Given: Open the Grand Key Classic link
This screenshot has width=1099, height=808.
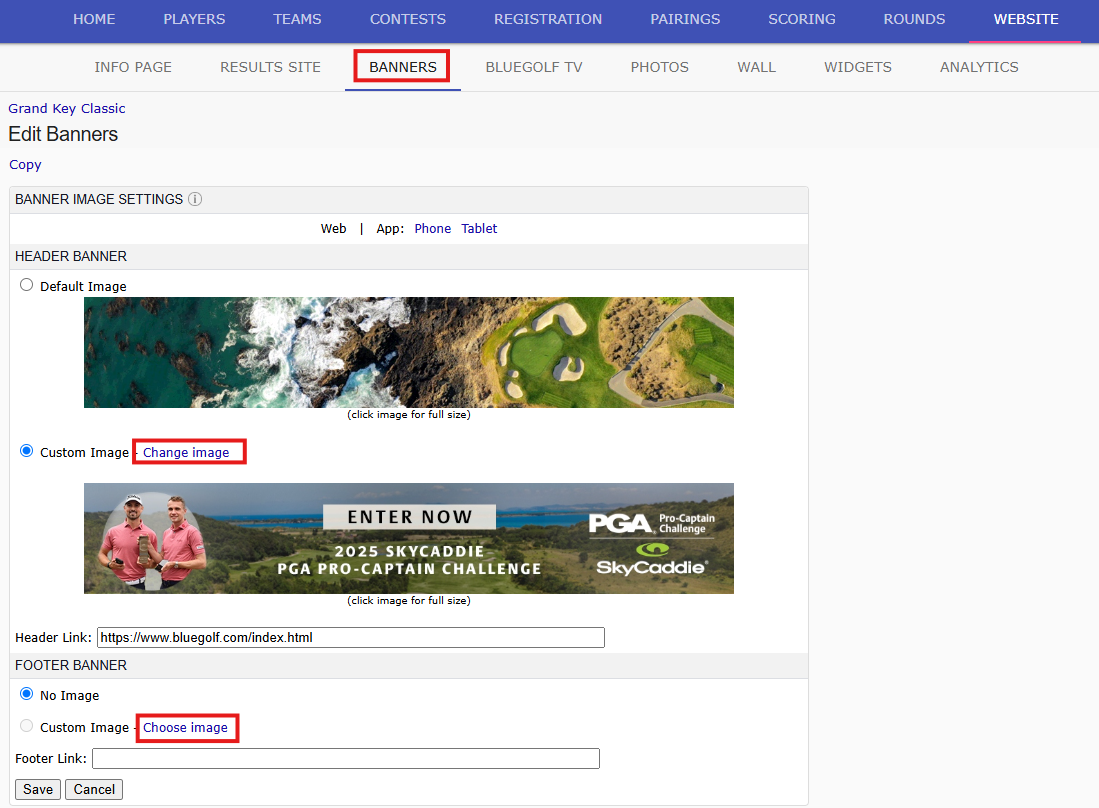Looking at the screenshot, I should pos(67,109).
